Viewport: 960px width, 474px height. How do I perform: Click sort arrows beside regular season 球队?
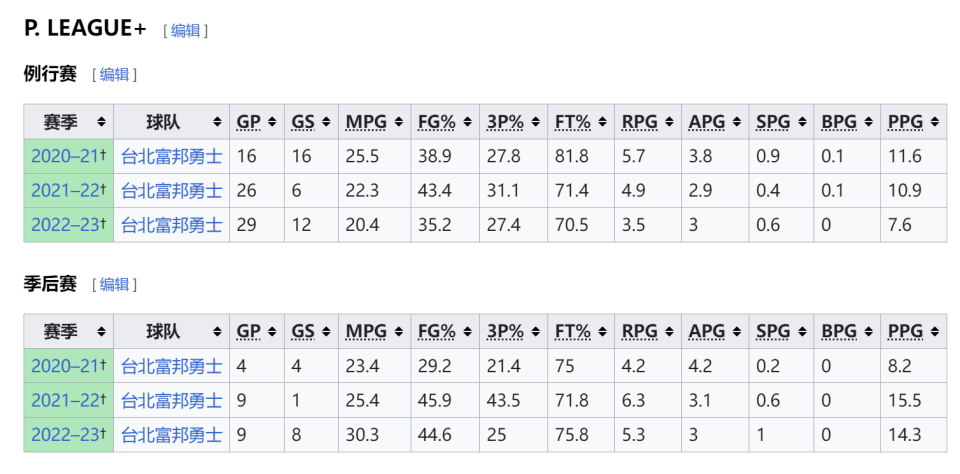click(x=218, y=122)
